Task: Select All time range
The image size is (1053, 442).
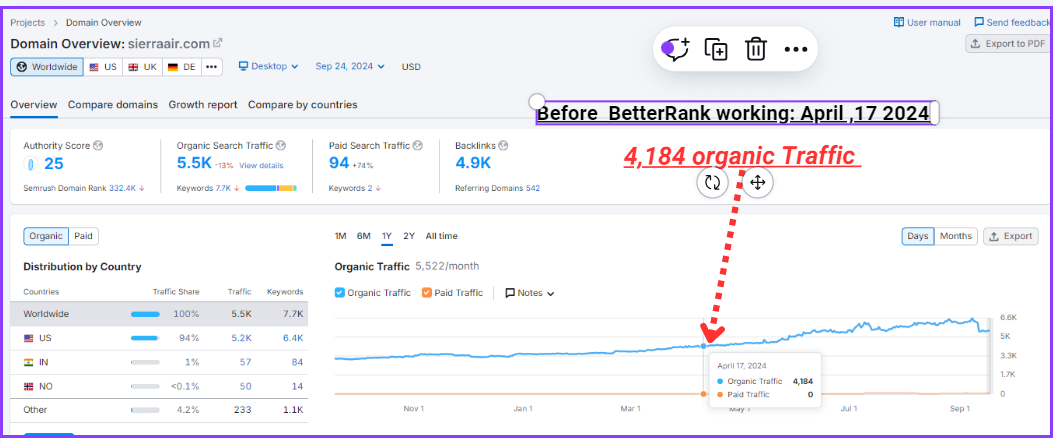Action: pos(441,236)
